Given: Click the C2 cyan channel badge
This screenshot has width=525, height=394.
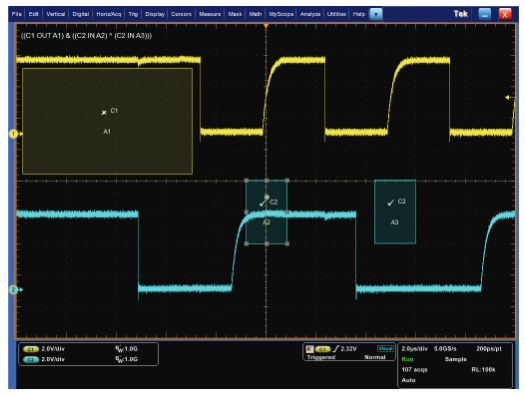Looking at the screenshot, I should tap(30, 360).
